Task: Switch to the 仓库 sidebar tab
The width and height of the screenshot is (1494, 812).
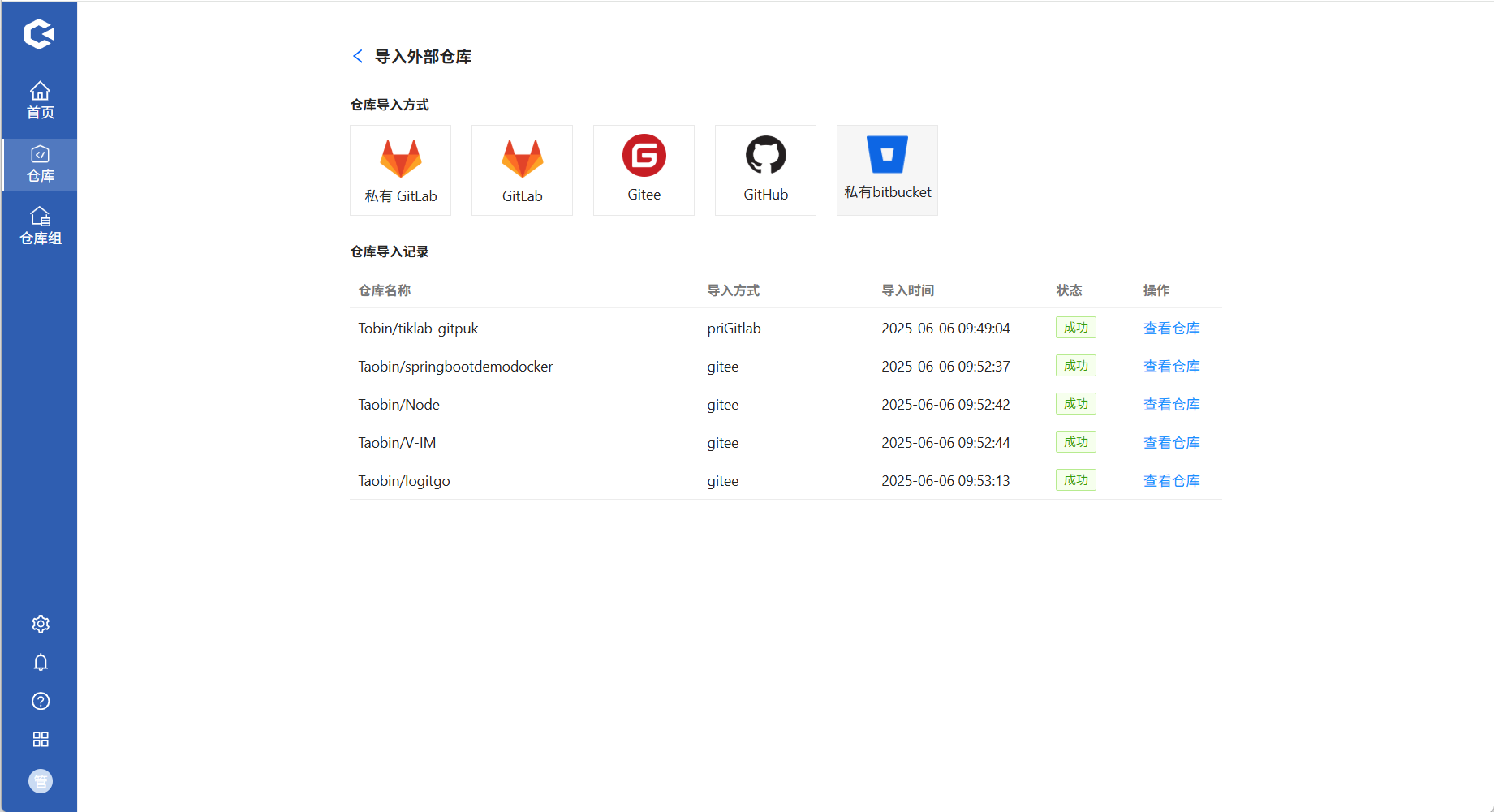Action: point(39,164)
